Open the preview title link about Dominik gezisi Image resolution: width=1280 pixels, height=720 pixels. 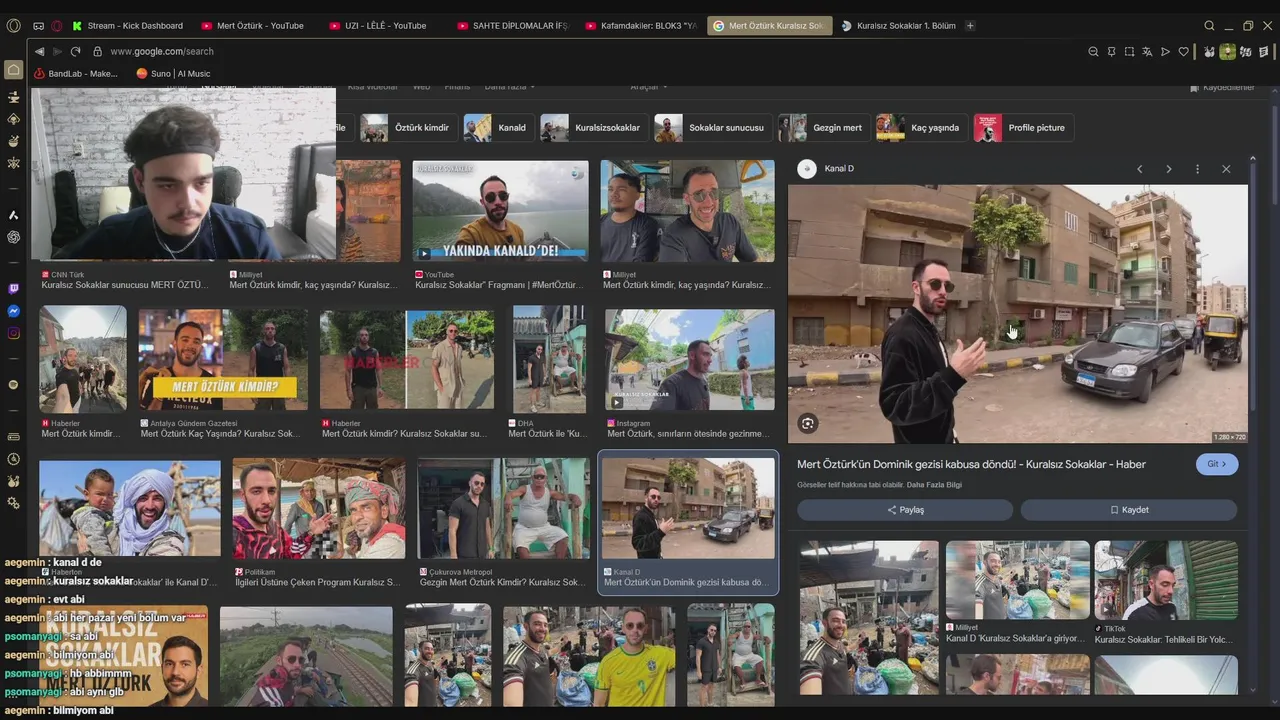pyautogui.click(x=971, y=464)
